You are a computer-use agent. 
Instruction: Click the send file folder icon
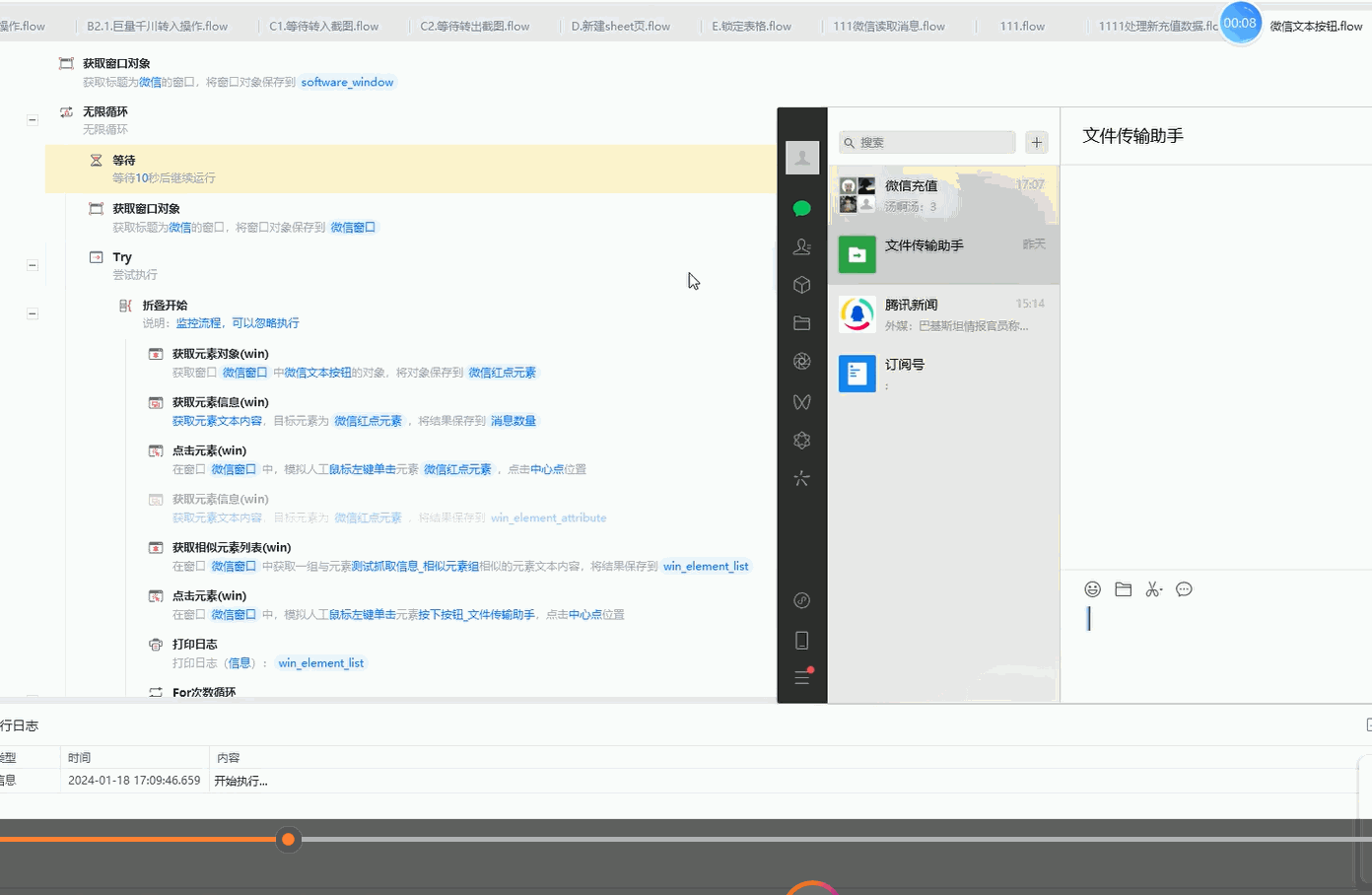[1123, 589]
